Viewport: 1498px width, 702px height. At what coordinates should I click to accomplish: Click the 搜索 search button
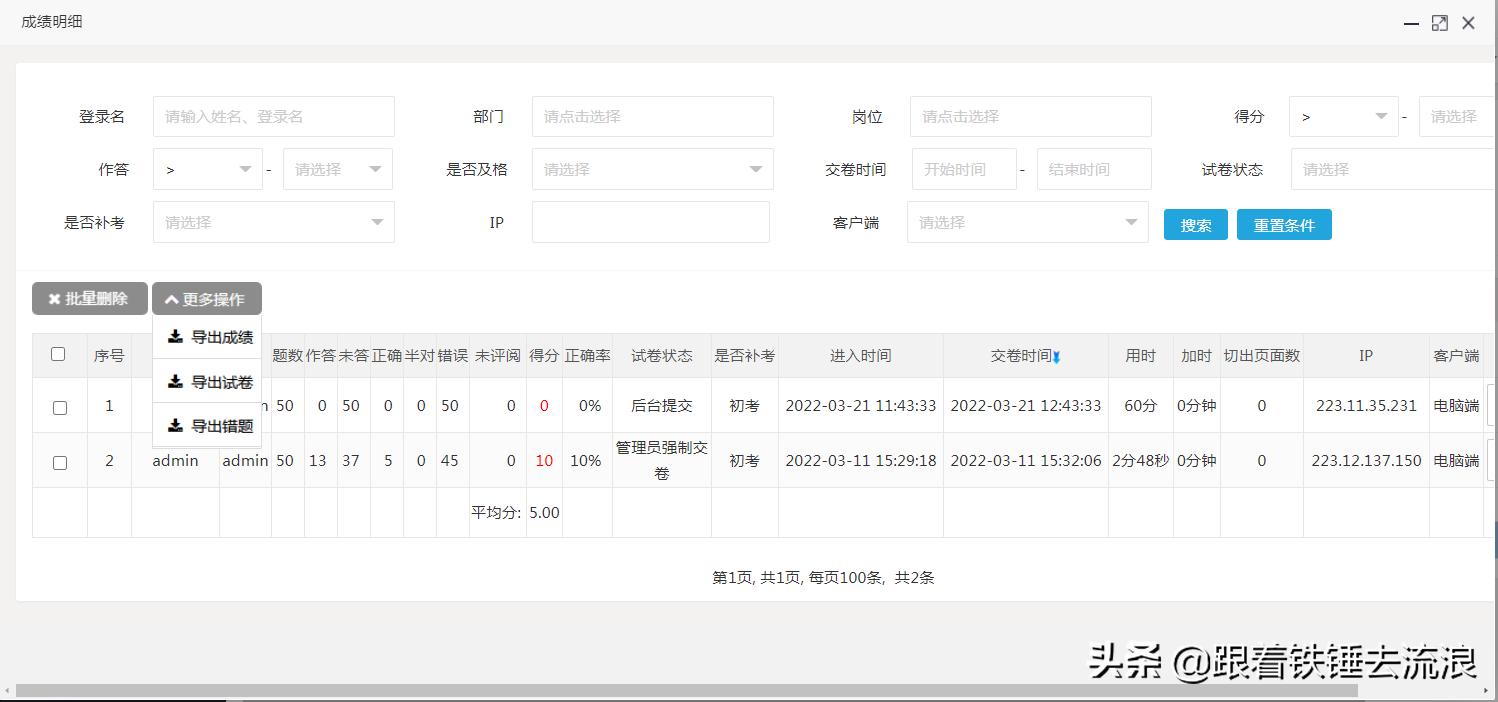(x=1195, y=224)
